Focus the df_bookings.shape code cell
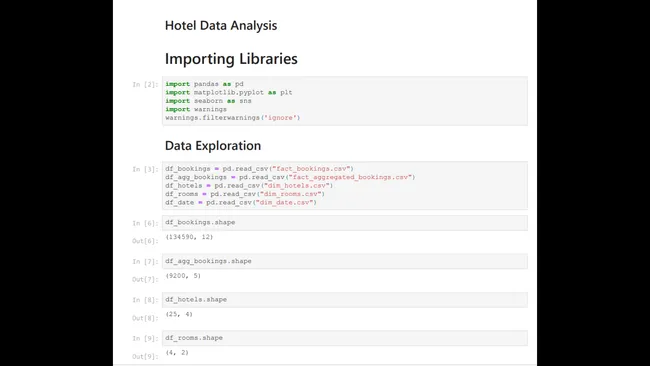650x366 pixels. click(345, 223)
